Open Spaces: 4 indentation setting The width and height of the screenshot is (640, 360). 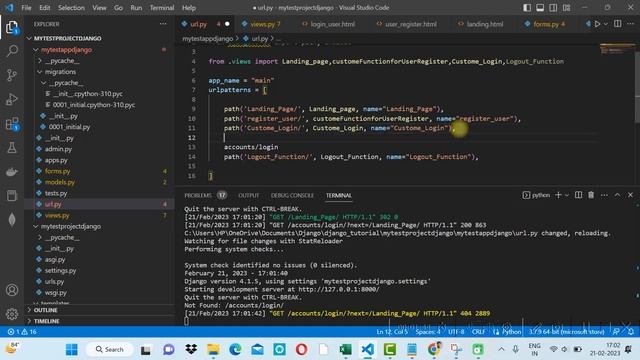pyautogui.click(x=428, y=332)
